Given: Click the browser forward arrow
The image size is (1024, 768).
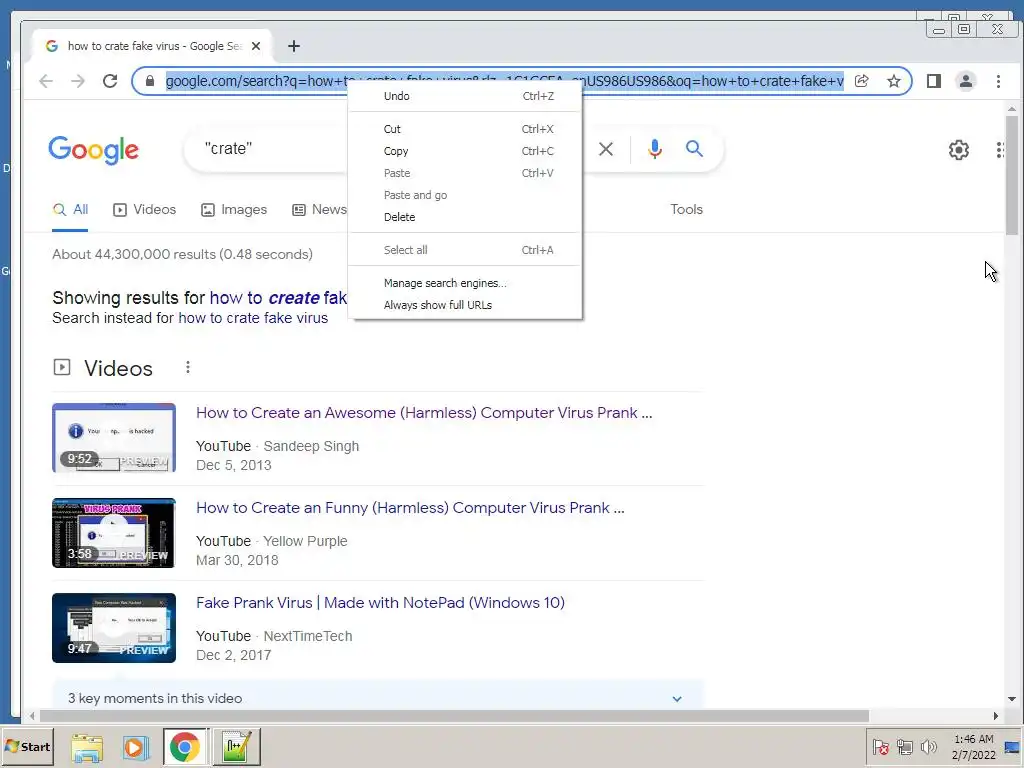Looking at the screenshot, I should tap(78, 81).
